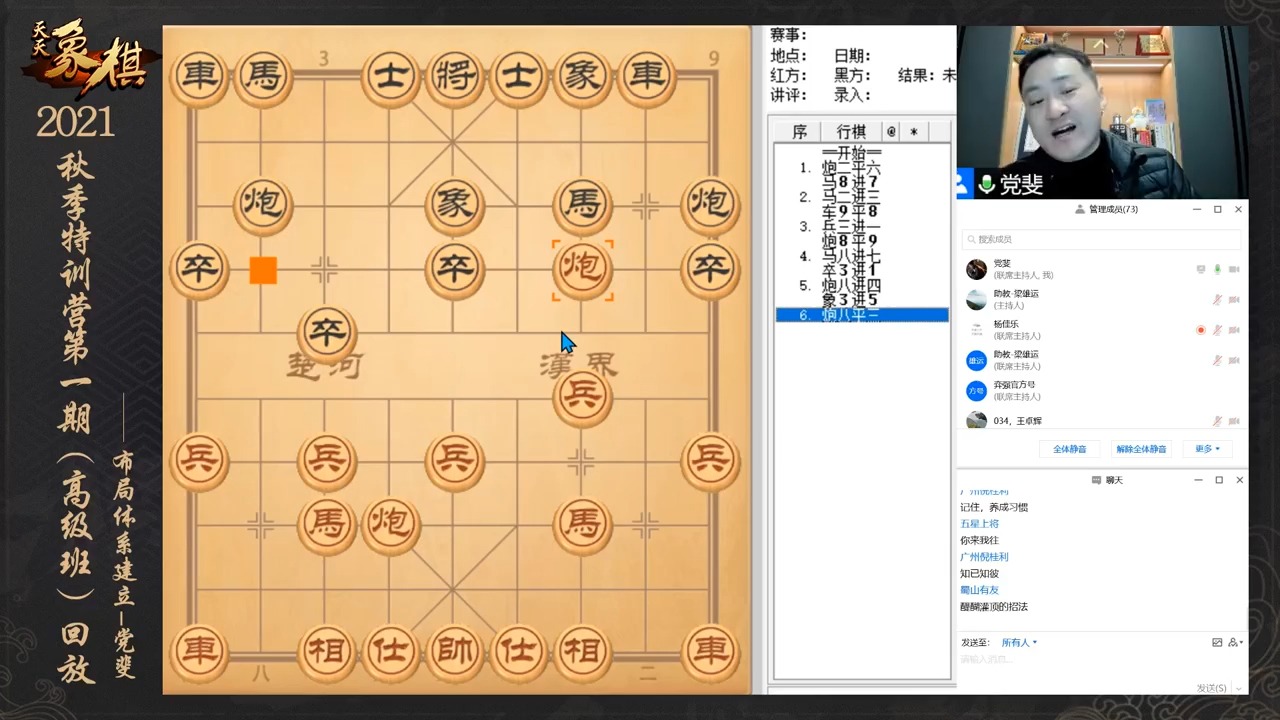
Task: Click the red recording indicator beside 杨佳乐
Action: [x=1201, y=329]
